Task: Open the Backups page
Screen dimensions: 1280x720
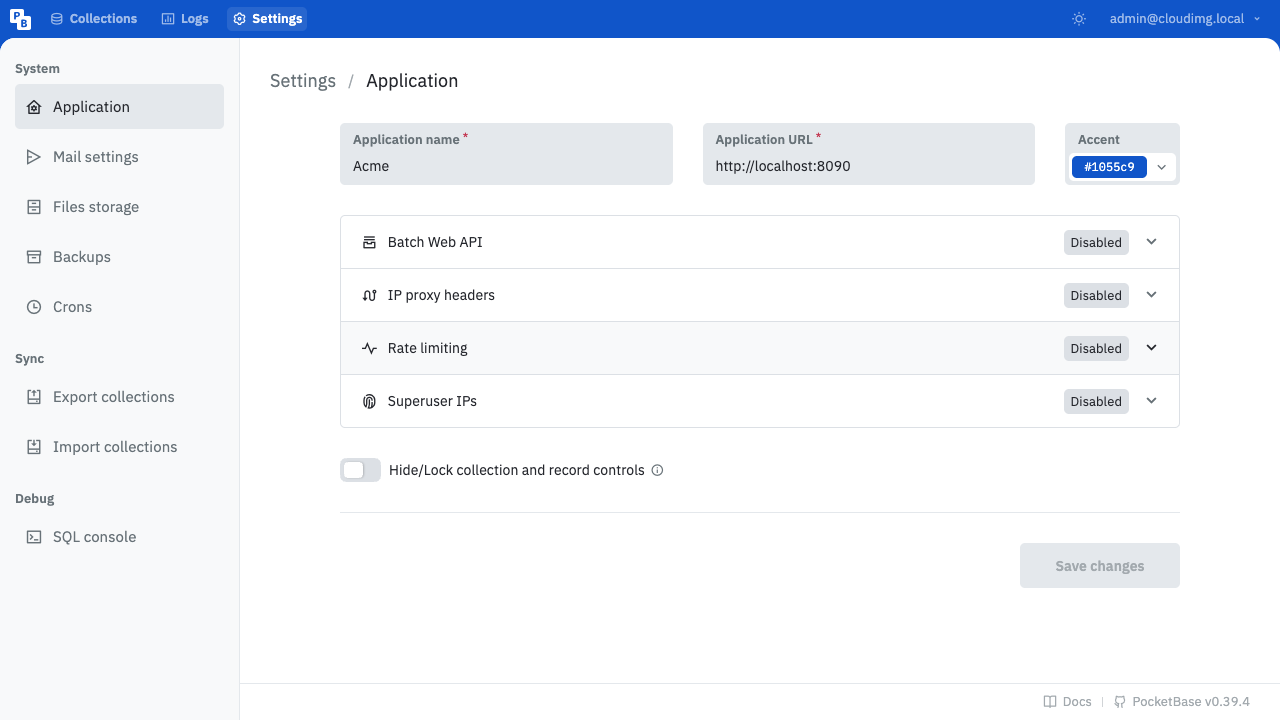Action: pyautogui.click(x=119, y=257)
